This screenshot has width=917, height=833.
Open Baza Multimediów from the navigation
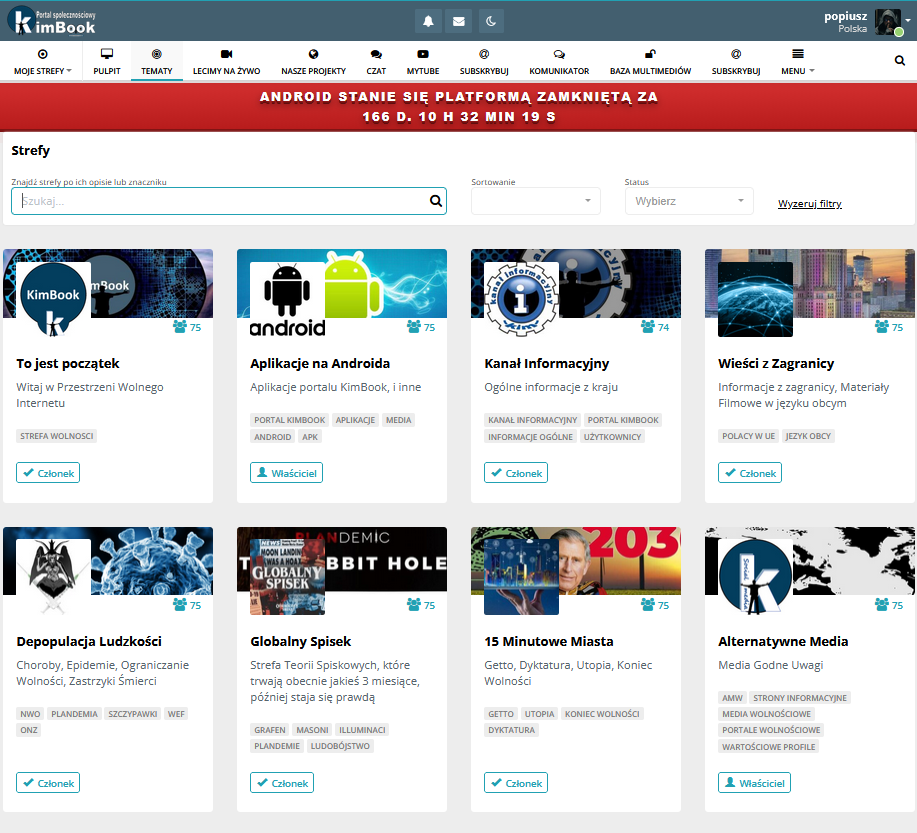(x=650, y=61)
